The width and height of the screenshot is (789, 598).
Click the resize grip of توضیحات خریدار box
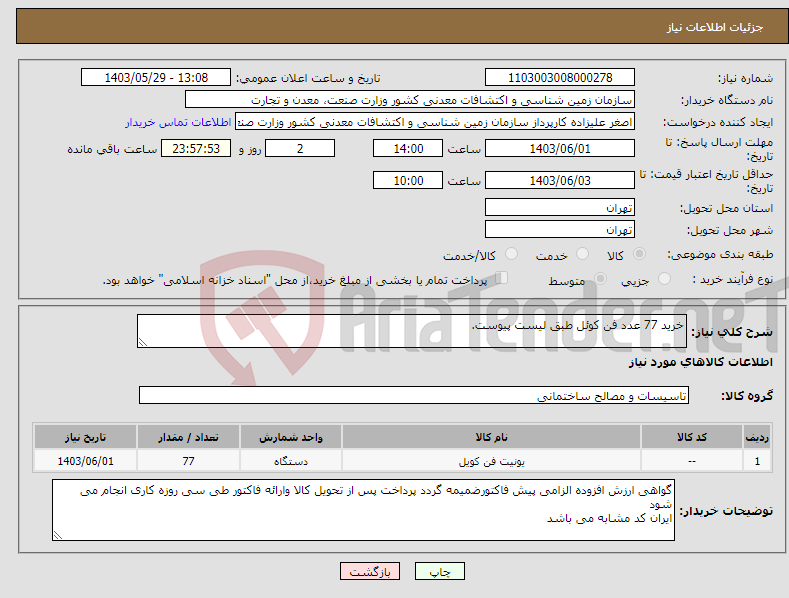pyautogui.click(x=58, y=535)
